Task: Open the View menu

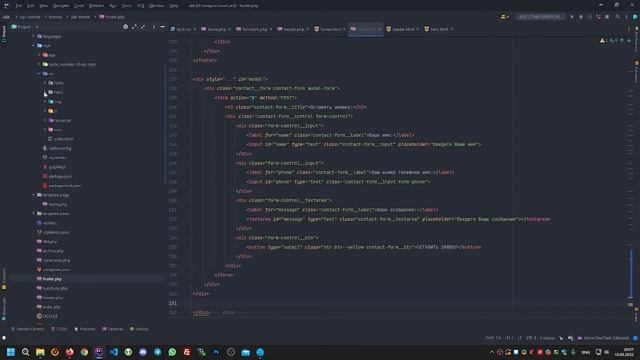Action: pos(44,6)
